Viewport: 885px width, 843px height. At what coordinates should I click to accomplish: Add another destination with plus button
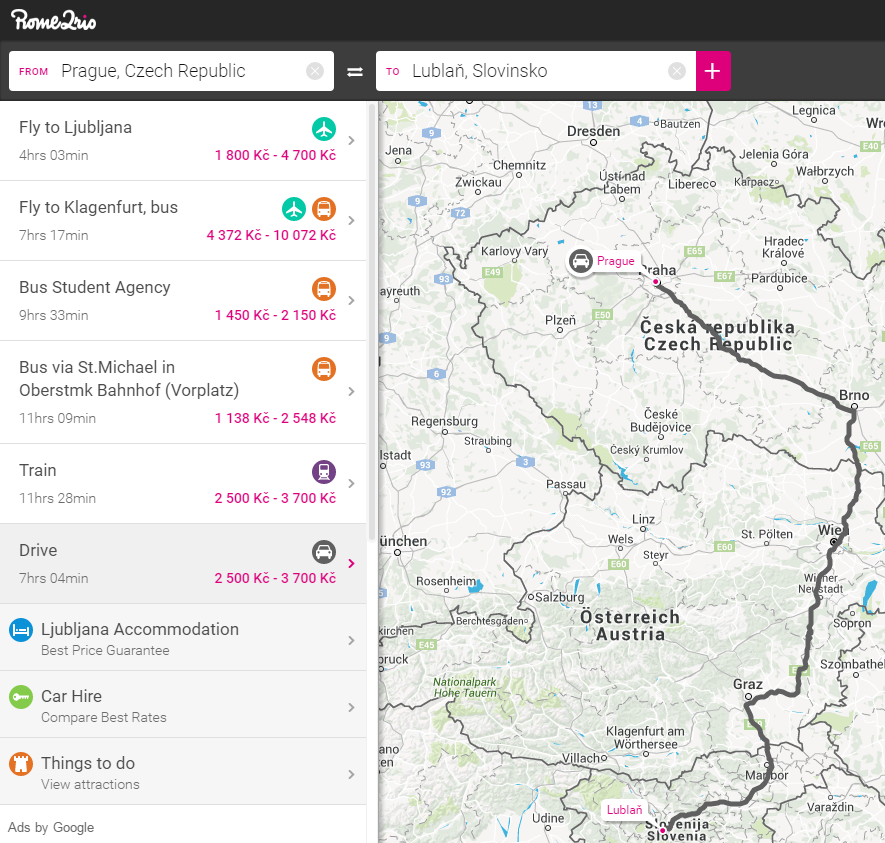[x=713, y=71]
